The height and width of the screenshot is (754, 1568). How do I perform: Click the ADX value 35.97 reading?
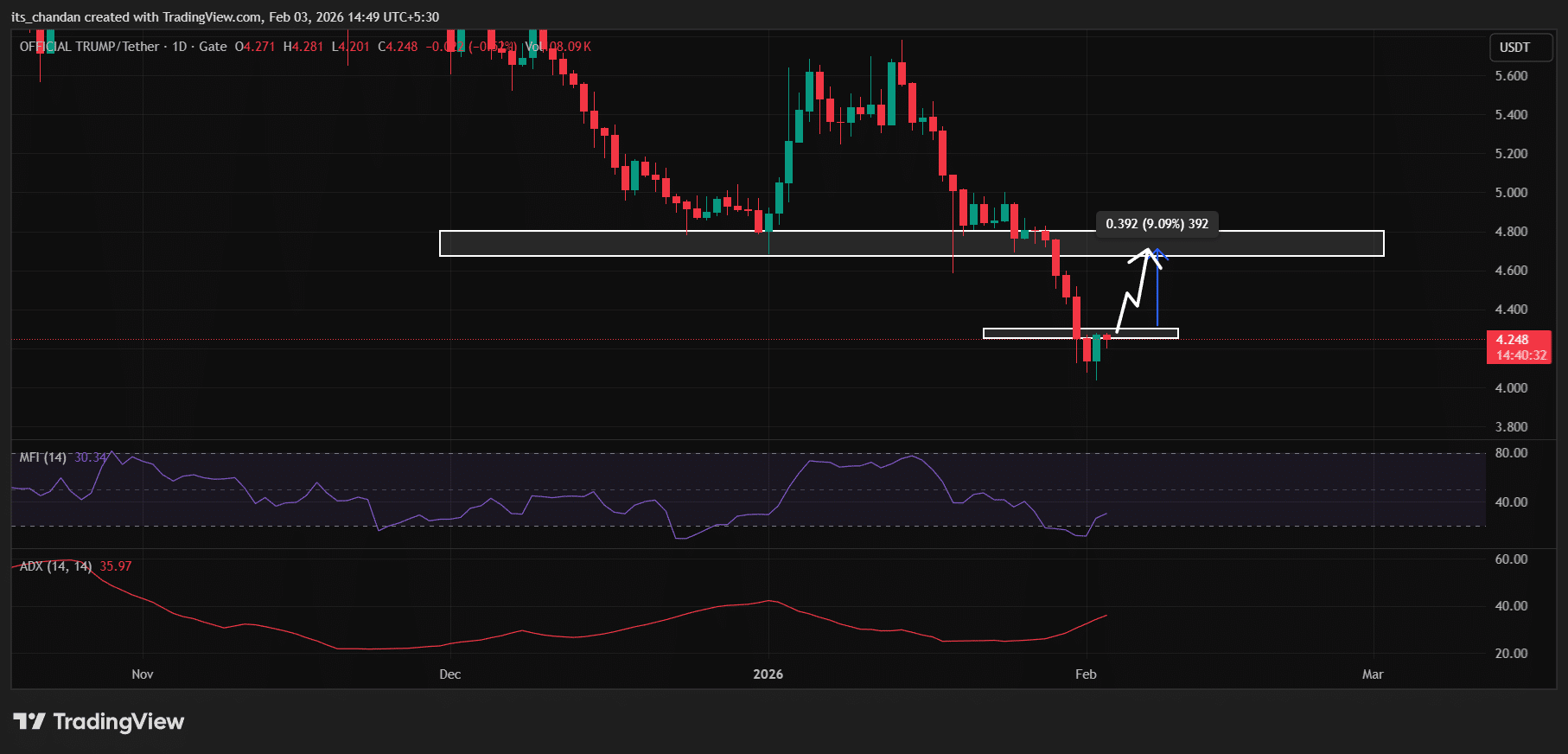tap(116, 566)
